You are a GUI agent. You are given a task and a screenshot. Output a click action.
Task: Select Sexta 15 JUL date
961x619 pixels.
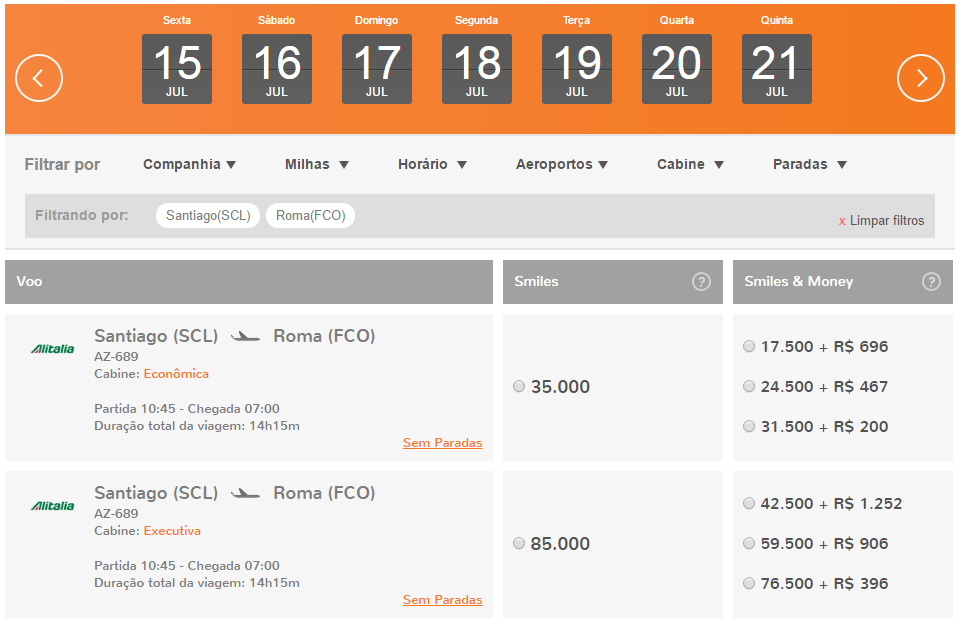[177, 68]
